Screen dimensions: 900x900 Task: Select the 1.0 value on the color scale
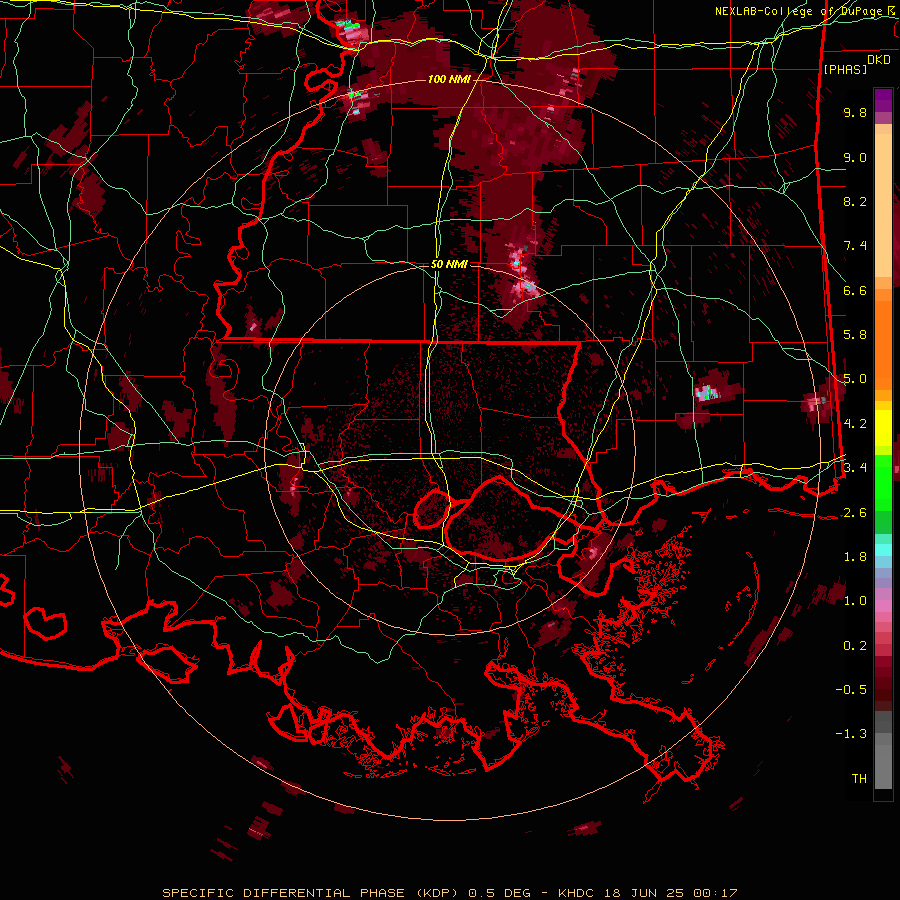click(x=855, y=601)
